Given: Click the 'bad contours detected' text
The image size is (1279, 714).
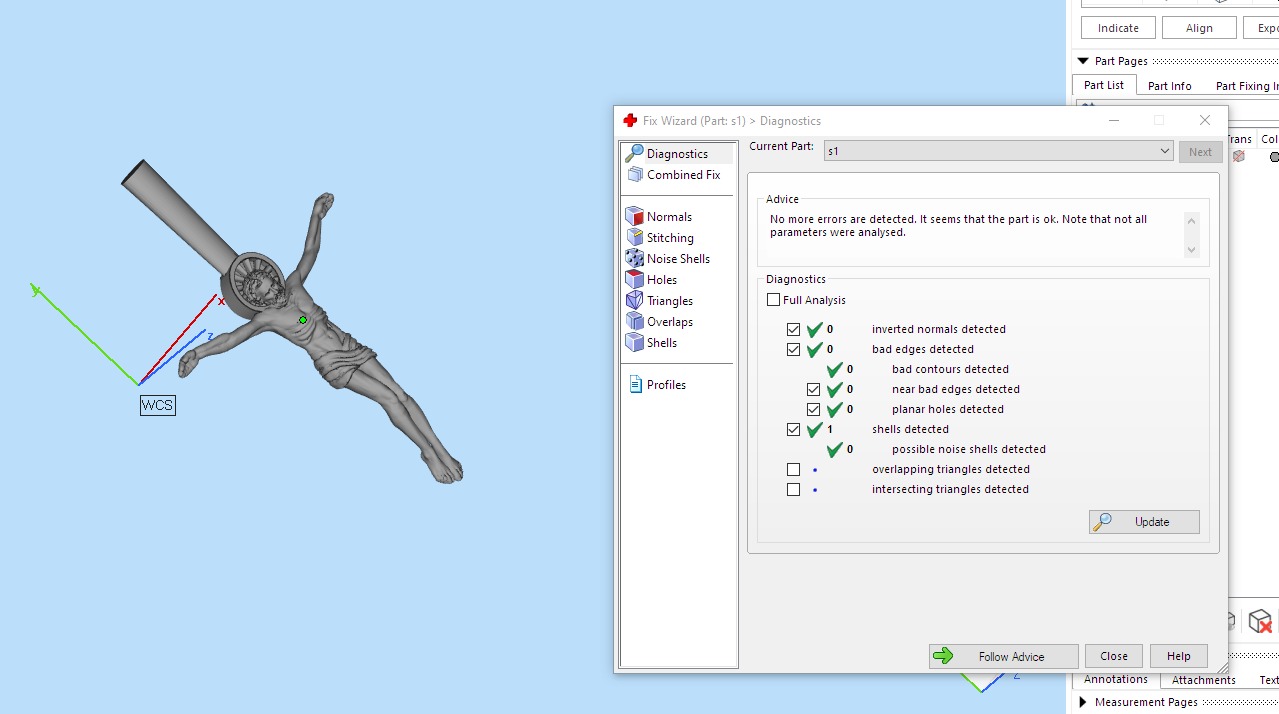Looking at the screenshot, I should [x=950, y=369].
